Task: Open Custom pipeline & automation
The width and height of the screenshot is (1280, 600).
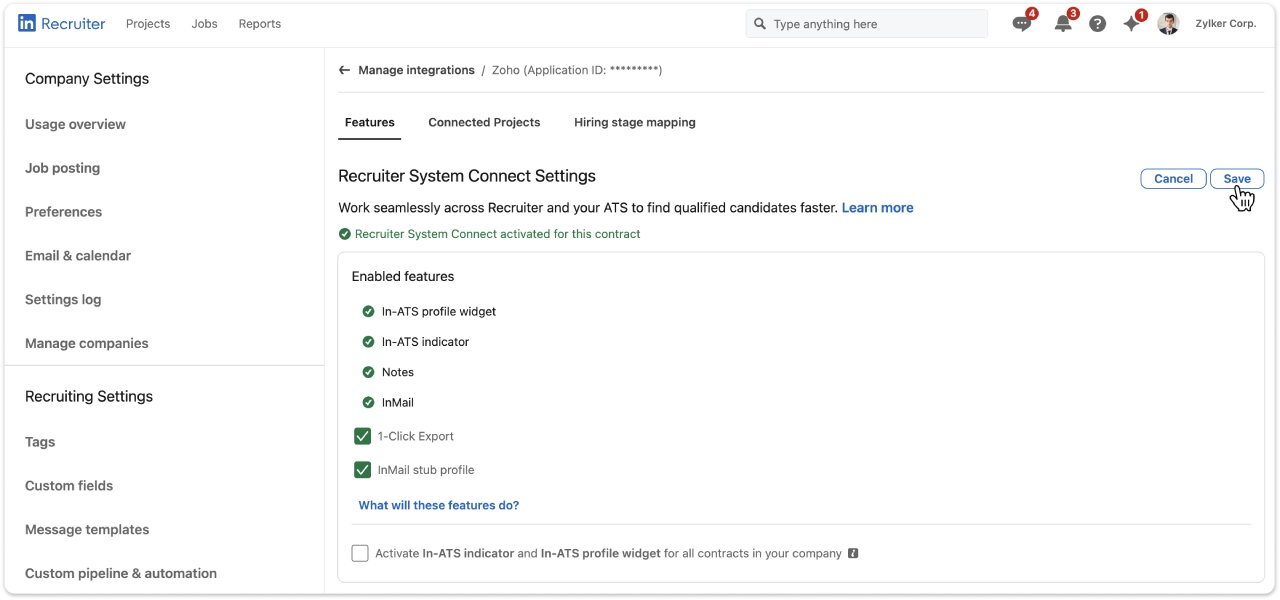Action: point(121,574)
